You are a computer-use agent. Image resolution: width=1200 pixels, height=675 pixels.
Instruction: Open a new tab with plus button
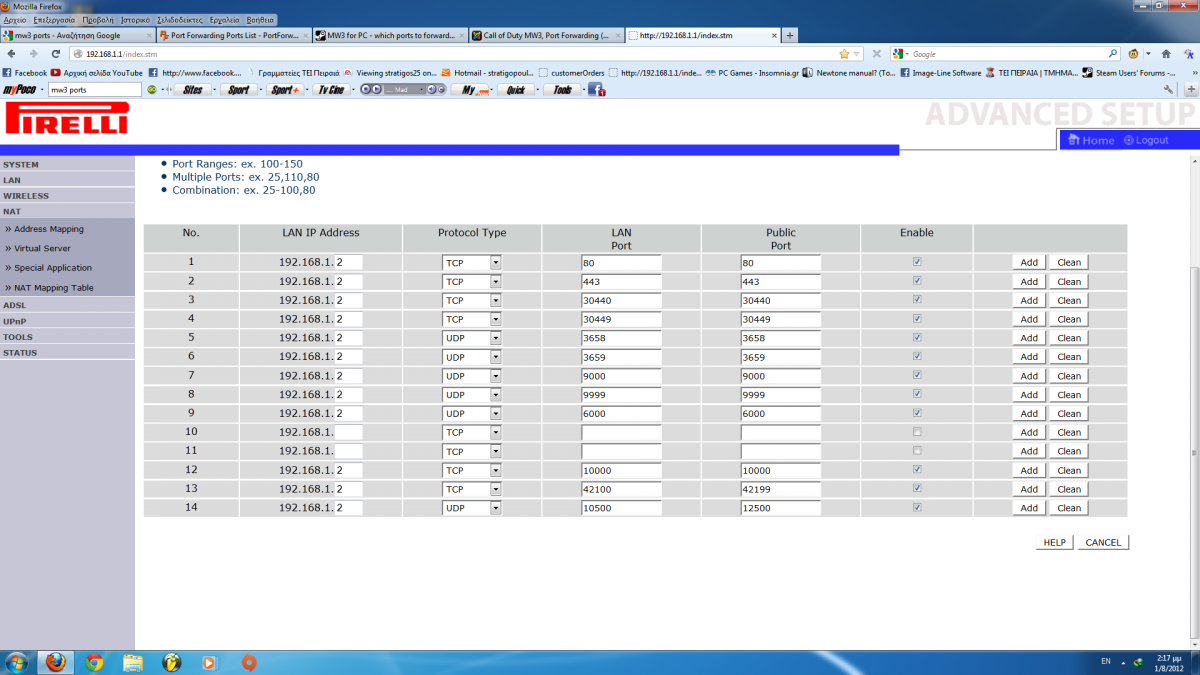[790, 35]
